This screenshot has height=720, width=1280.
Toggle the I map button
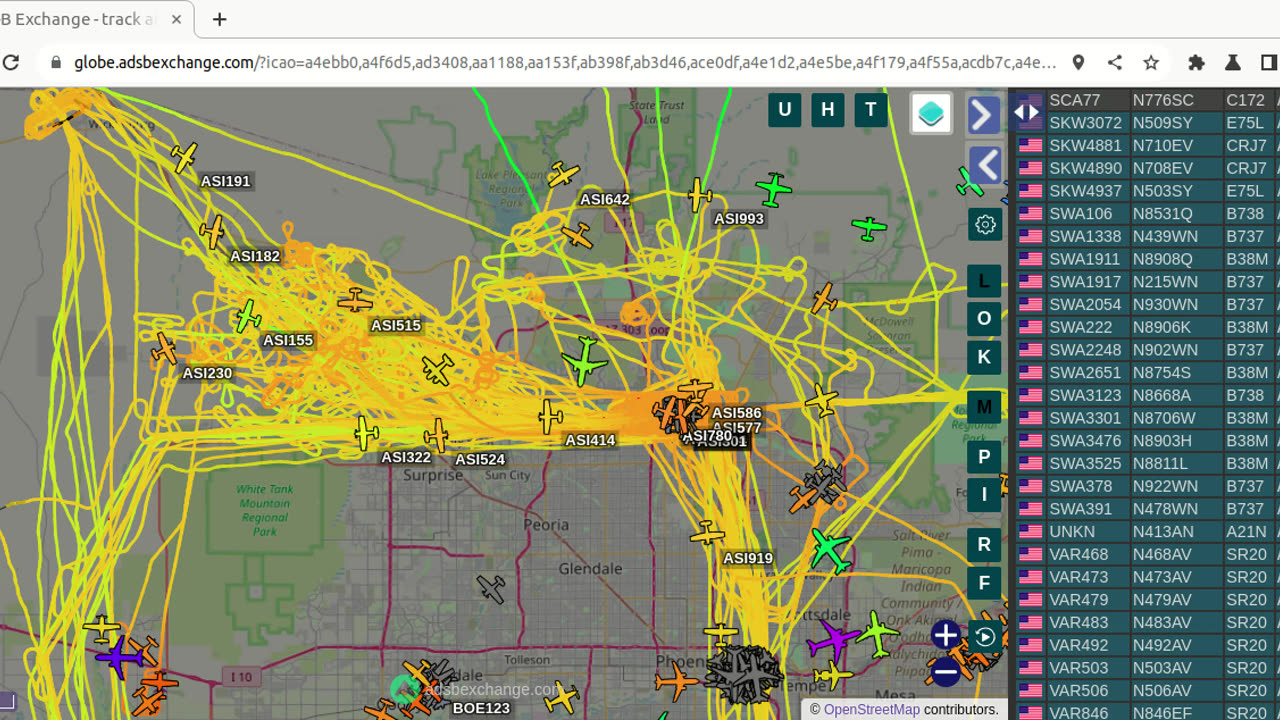click(x=984, y=495)
